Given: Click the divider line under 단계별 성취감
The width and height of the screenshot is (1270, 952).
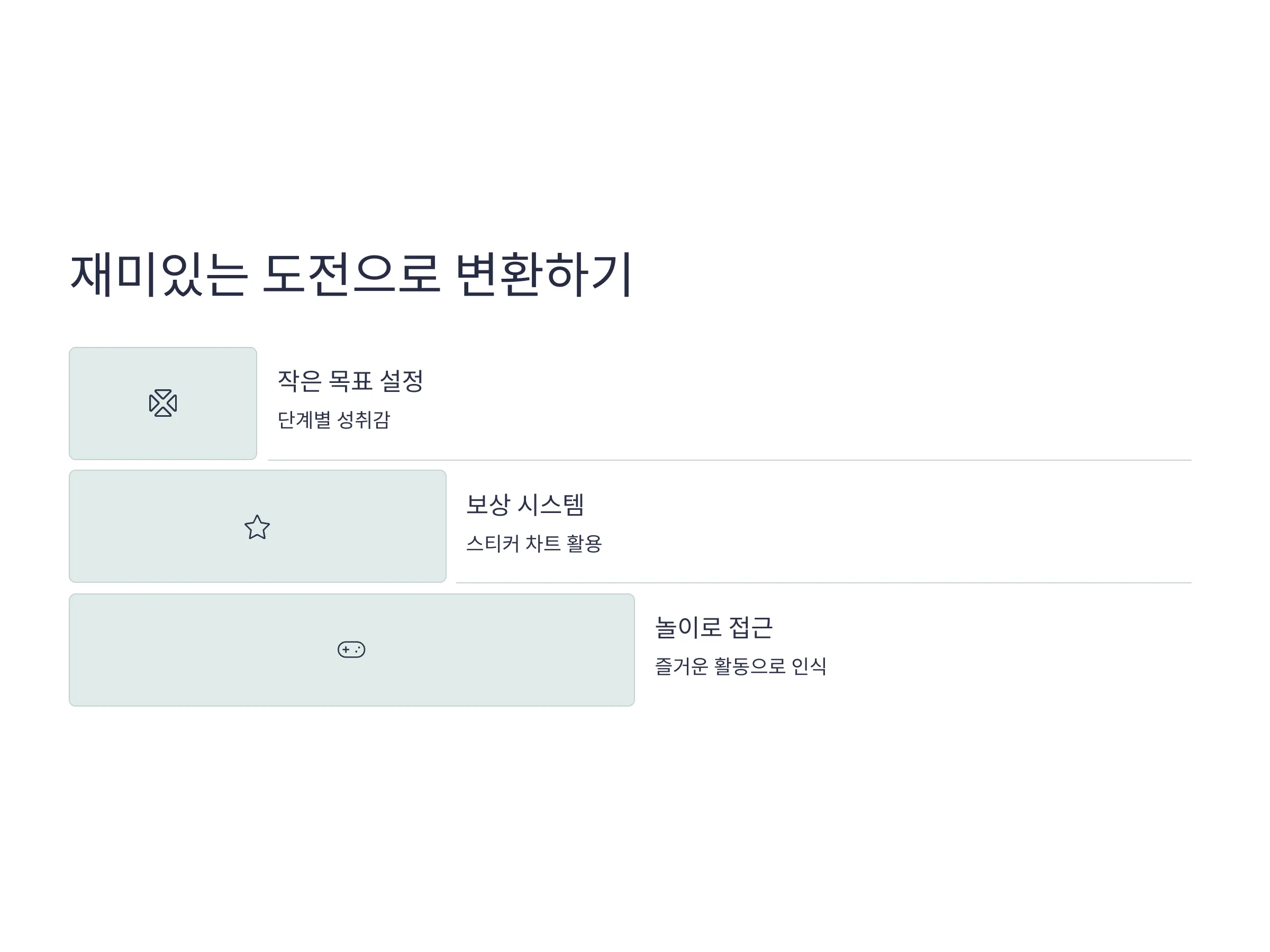Looking at the screenshot, I should coord(730,460).
